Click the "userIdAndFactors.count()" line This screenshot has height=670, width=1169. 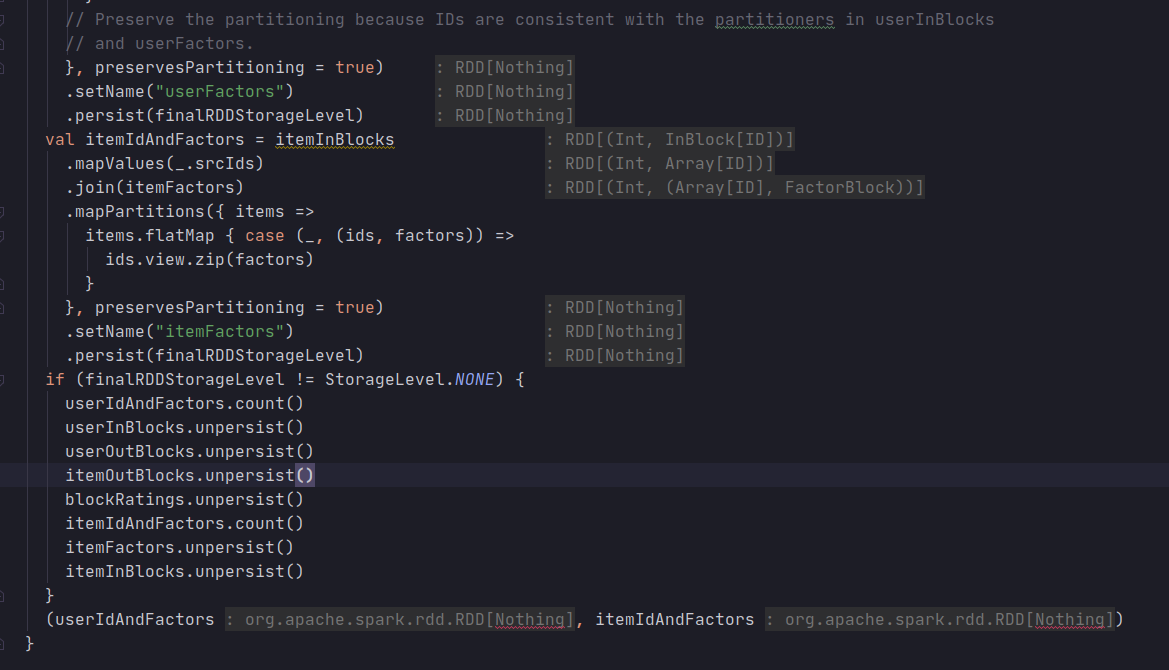(184, 403)
